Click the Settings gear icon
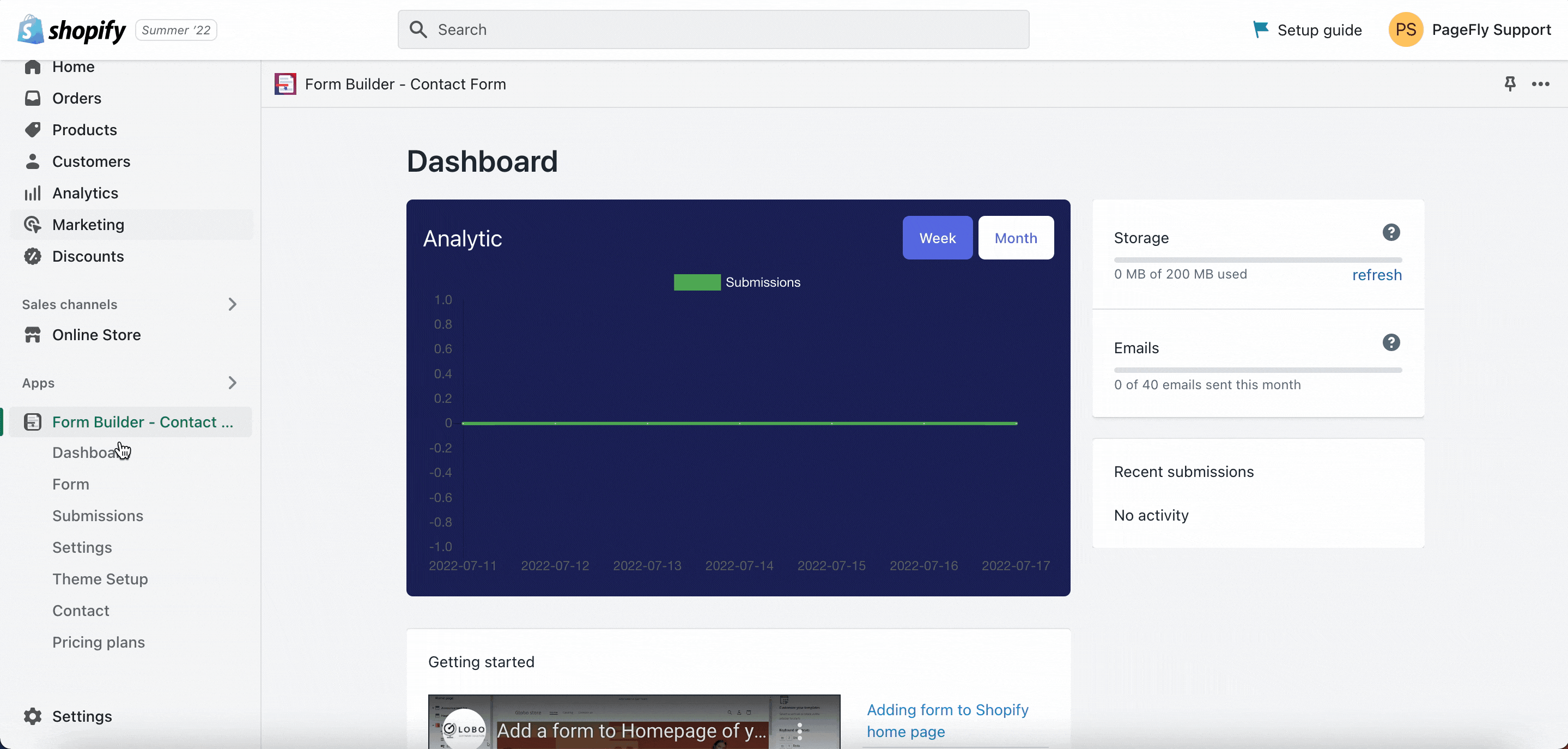 33,716
